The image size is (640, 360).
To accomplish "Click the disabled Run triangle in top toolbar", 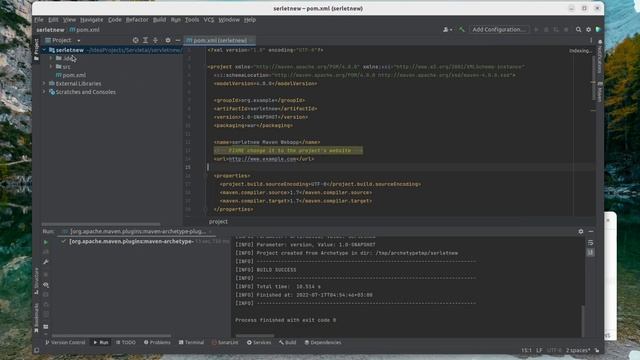I will pyautogui.click(x=536, y=29).
